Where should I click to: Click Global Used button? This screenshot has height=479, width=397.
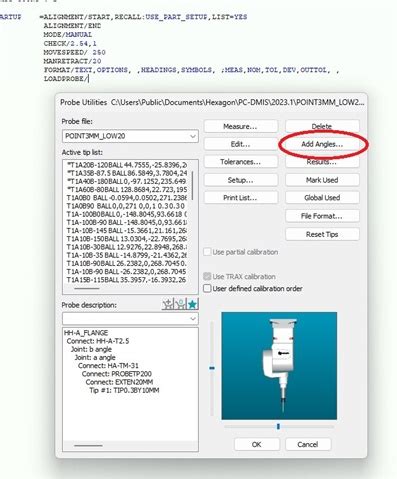[x=322, y=198]
